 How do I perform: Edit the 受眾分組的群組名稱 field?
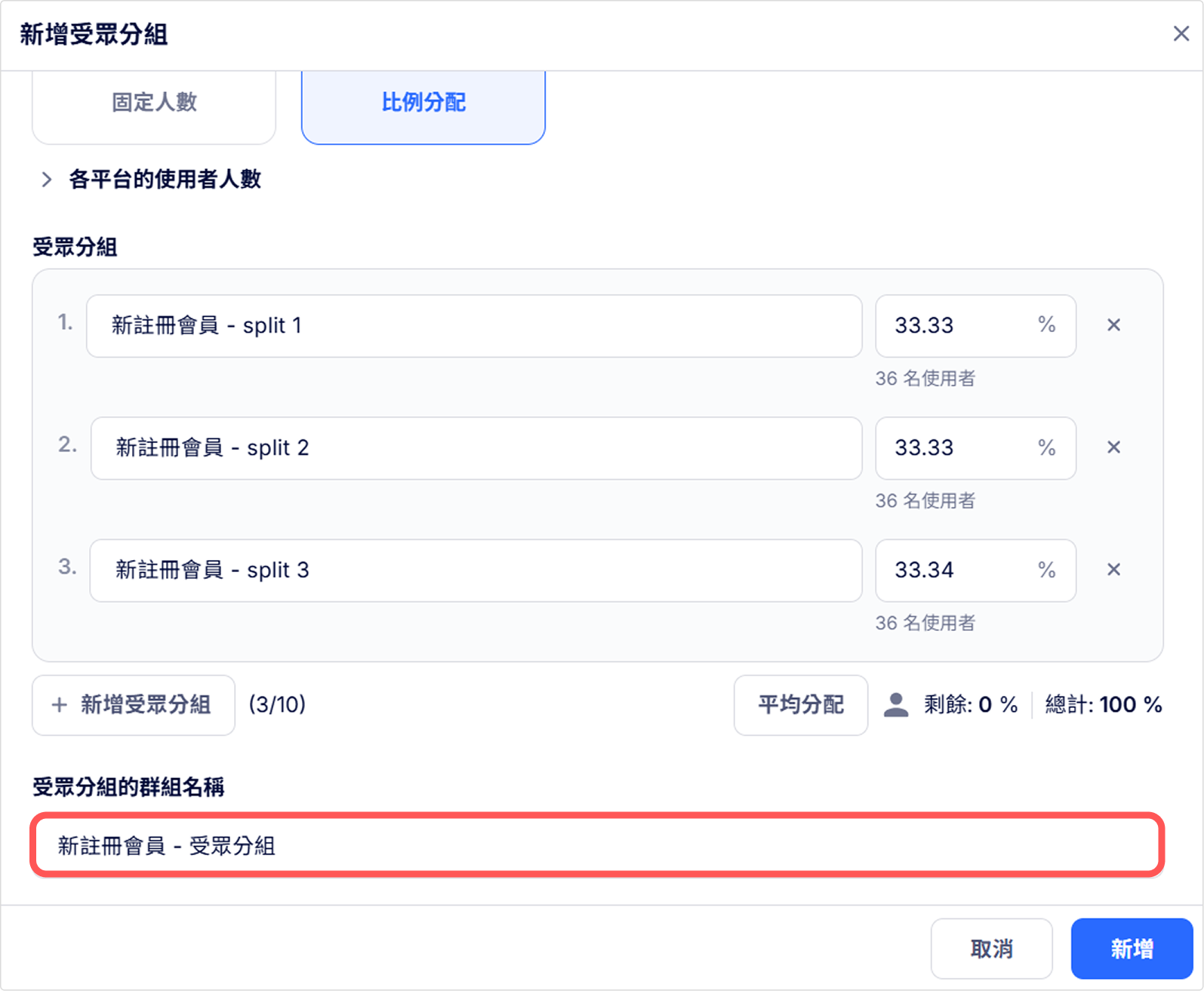coord(597,845)
